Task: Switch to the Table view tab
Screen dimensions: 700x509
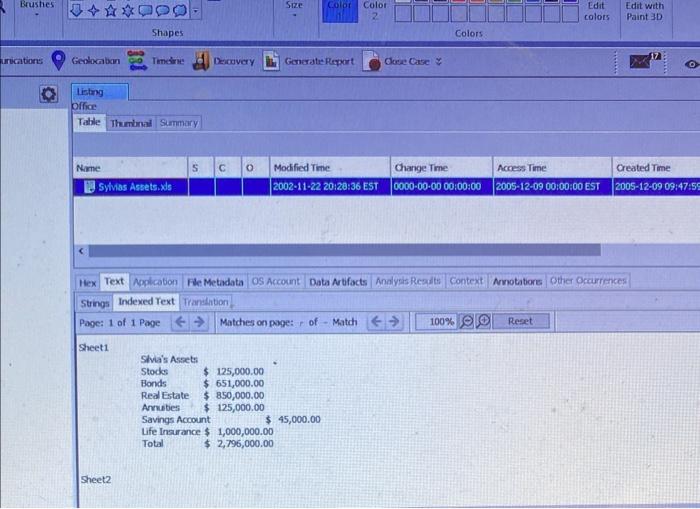Action: [89, 122]
